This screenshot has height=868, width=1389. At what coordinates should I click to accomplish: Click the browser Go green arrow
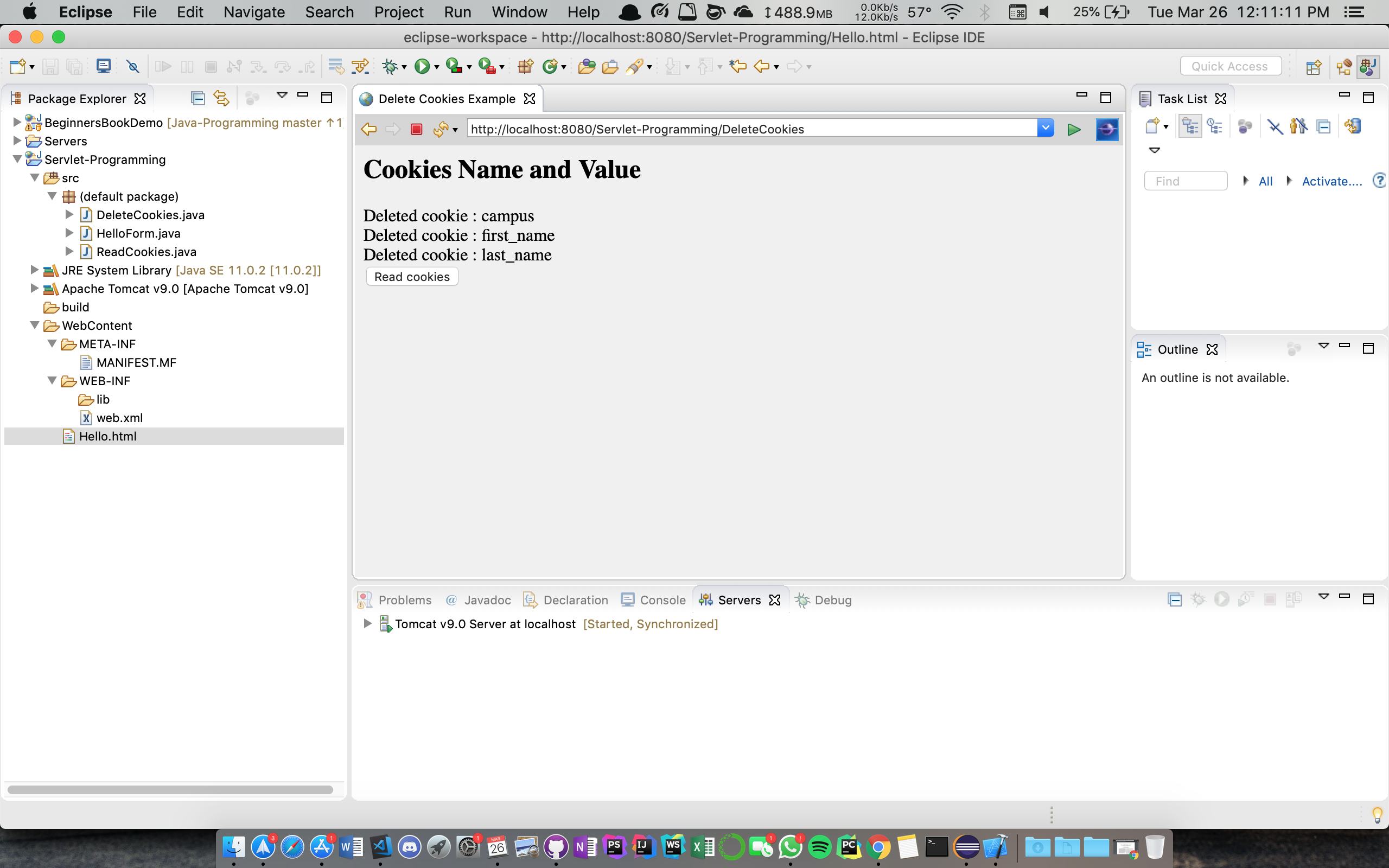pos(1074,129)
